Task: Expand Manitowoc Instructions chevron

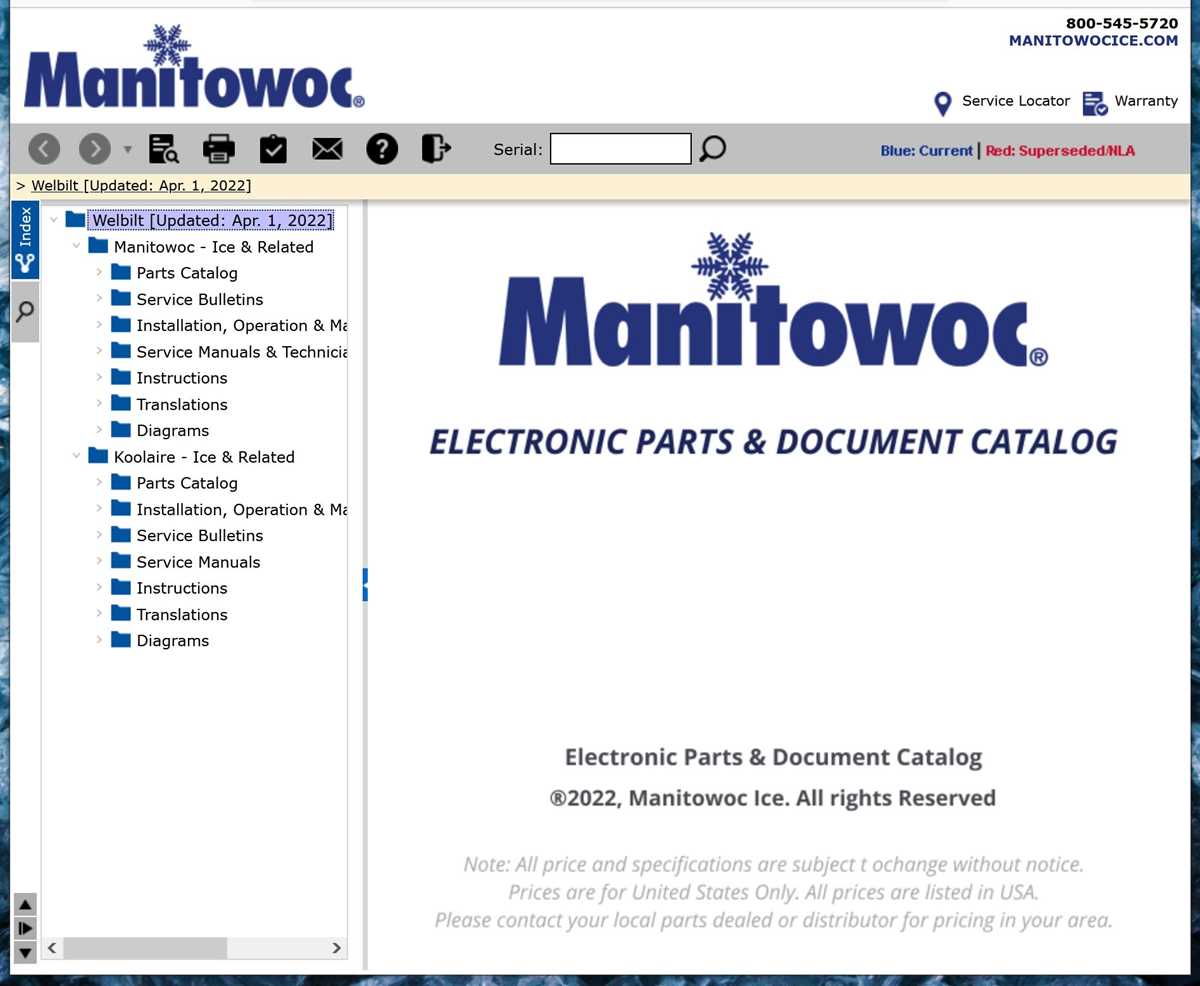Action: point(99,377)
